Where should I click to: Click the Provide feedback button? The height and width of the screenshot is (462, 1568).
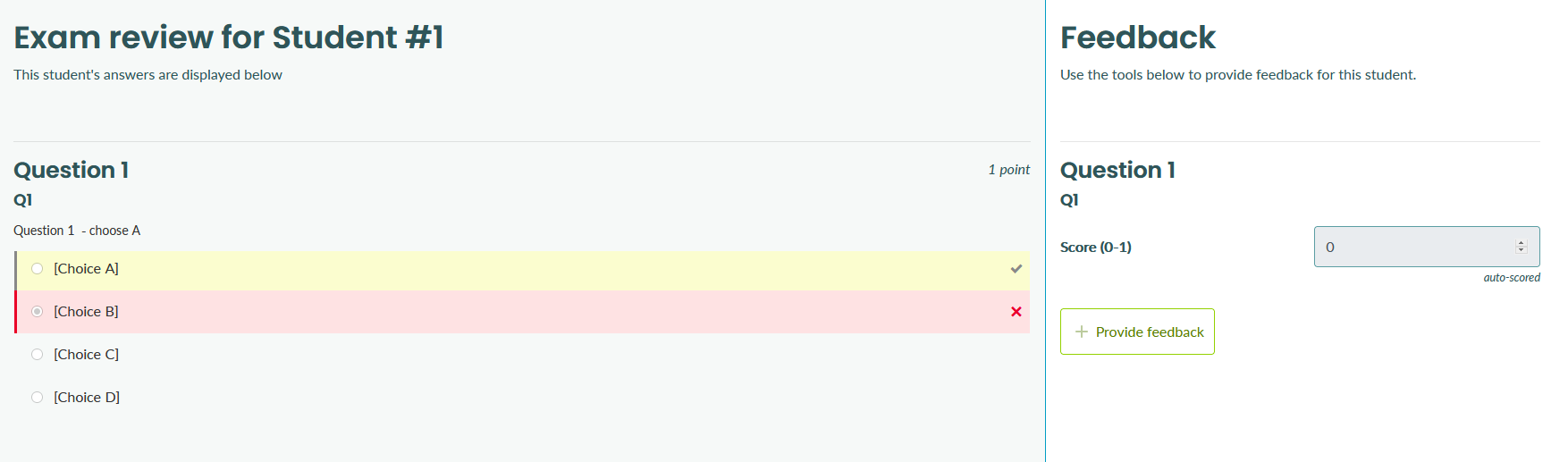click(x=1137, y=332)
